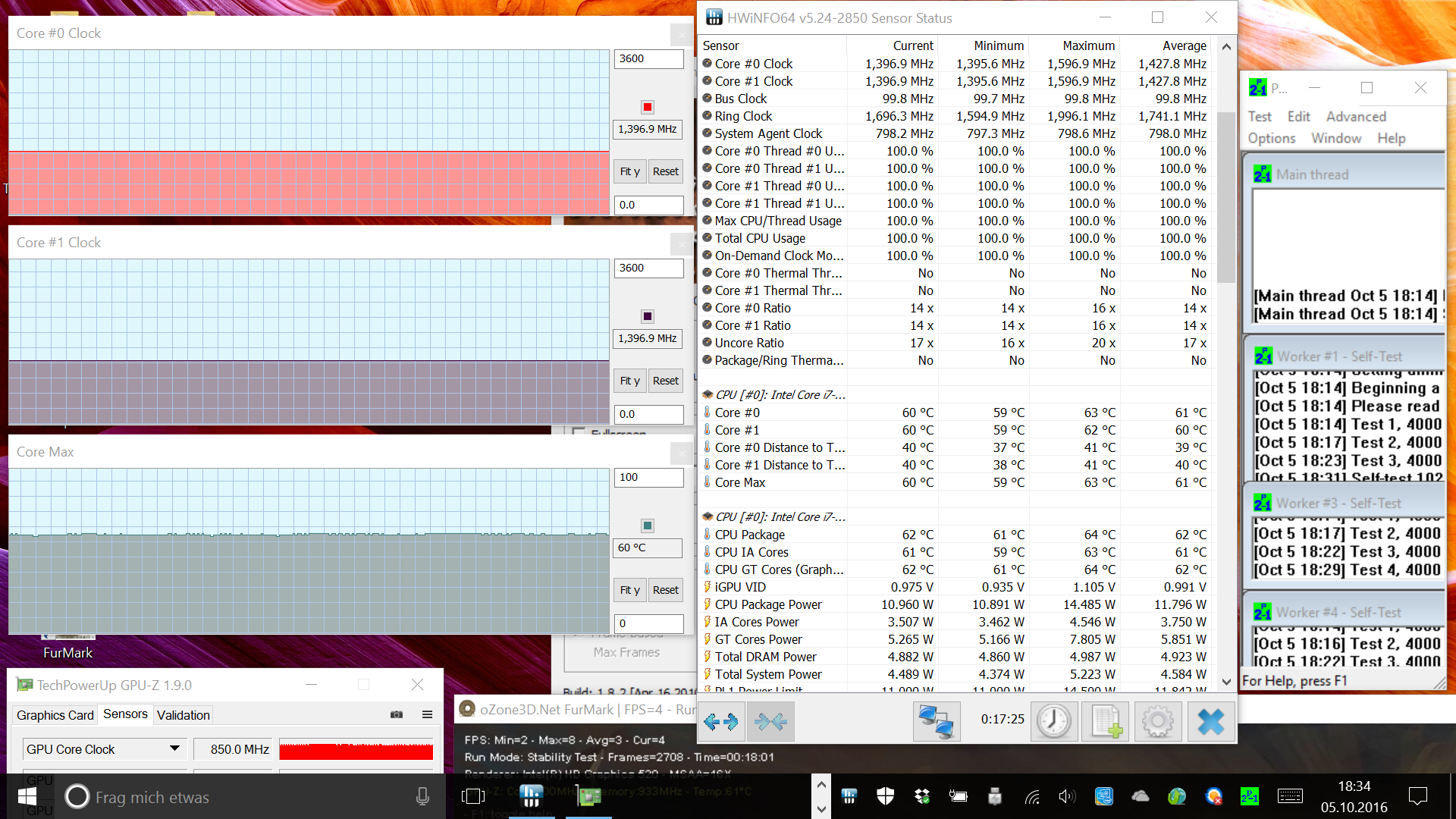1456x819 pixels.
Task: Close sensors with the blue X icon
Action: pyautogui.click(x=1210, y=721)
